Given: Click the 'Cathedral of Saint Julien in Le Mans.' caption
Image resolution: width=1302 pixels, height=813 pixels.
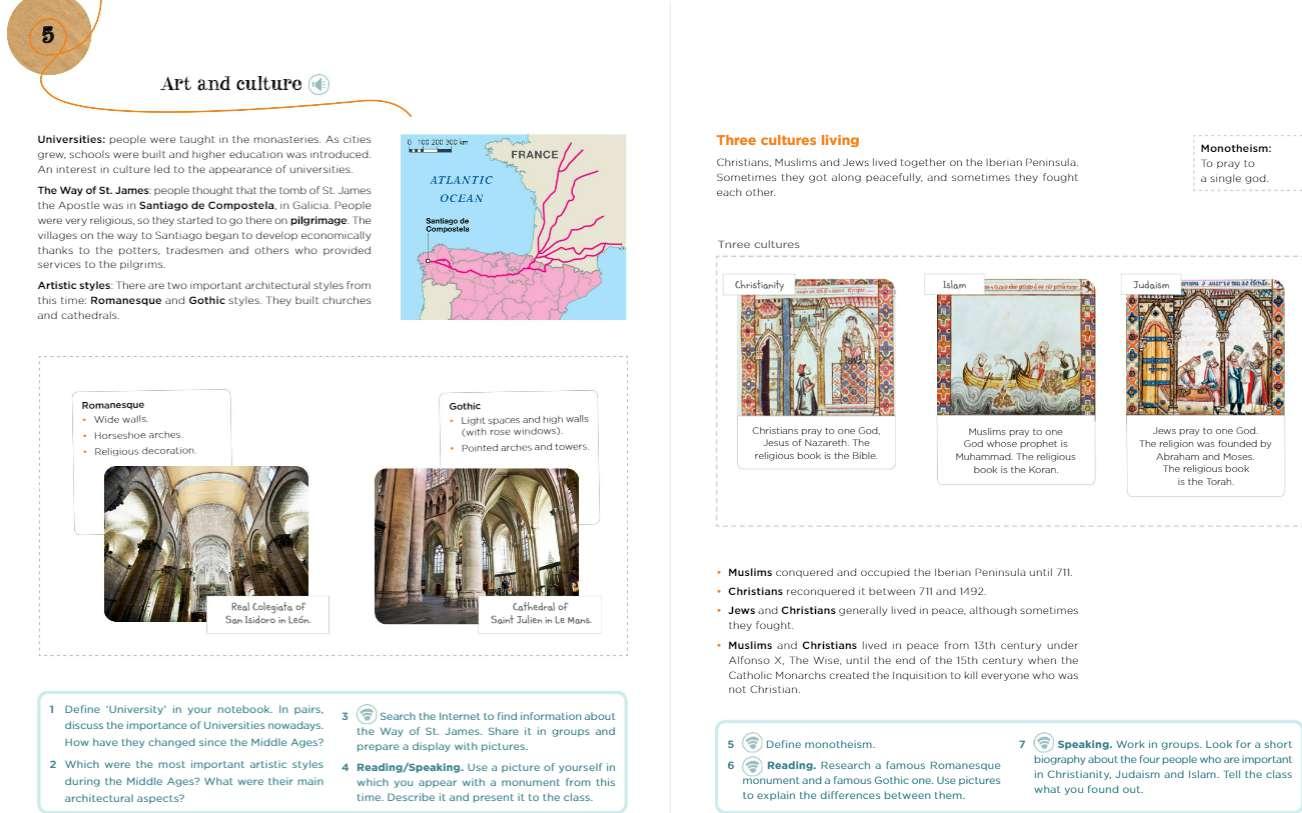Looking at the screenshot, I should coord(541,614).
